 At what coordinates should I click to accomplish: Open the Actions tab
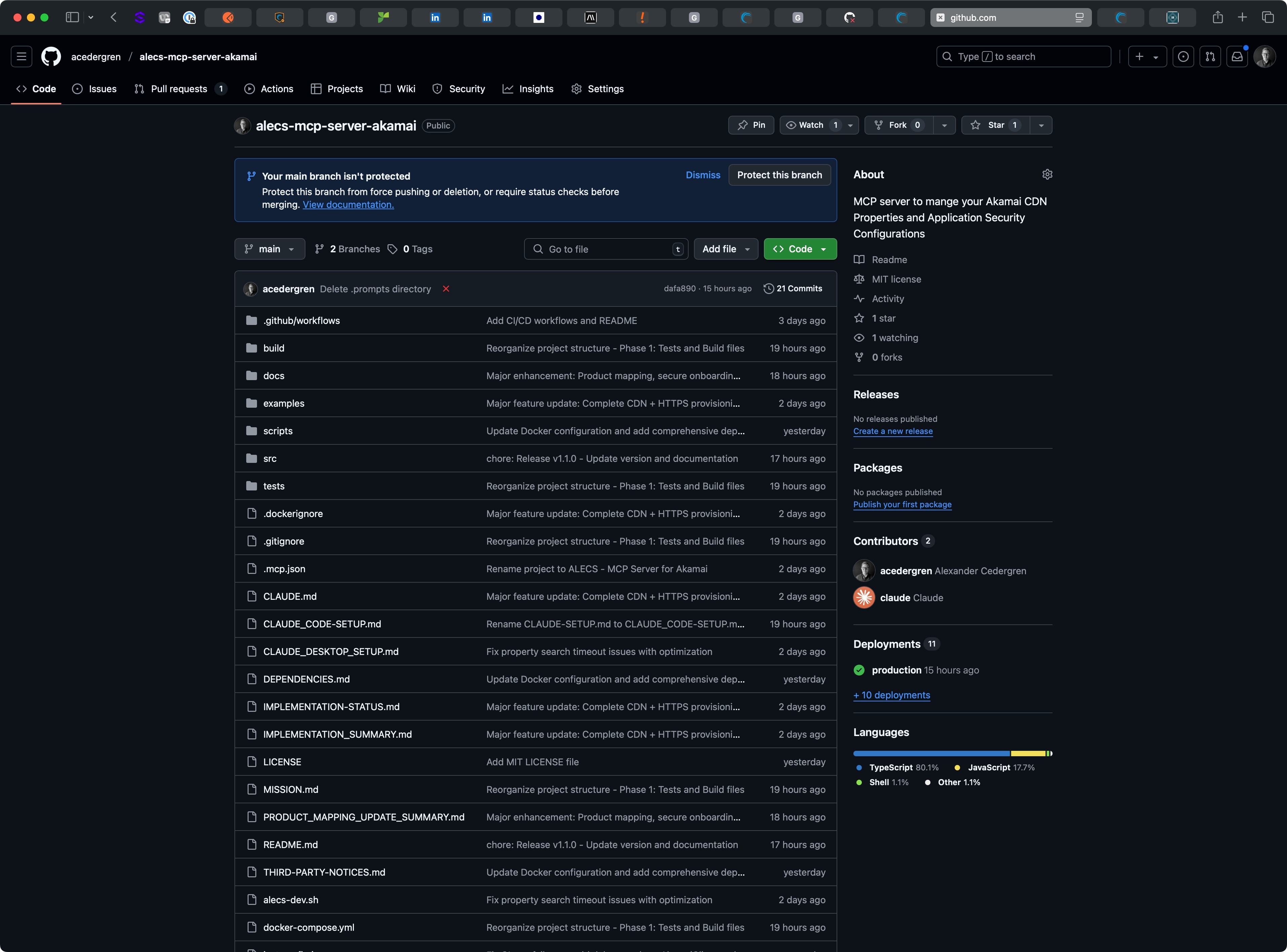pos(268,89)
